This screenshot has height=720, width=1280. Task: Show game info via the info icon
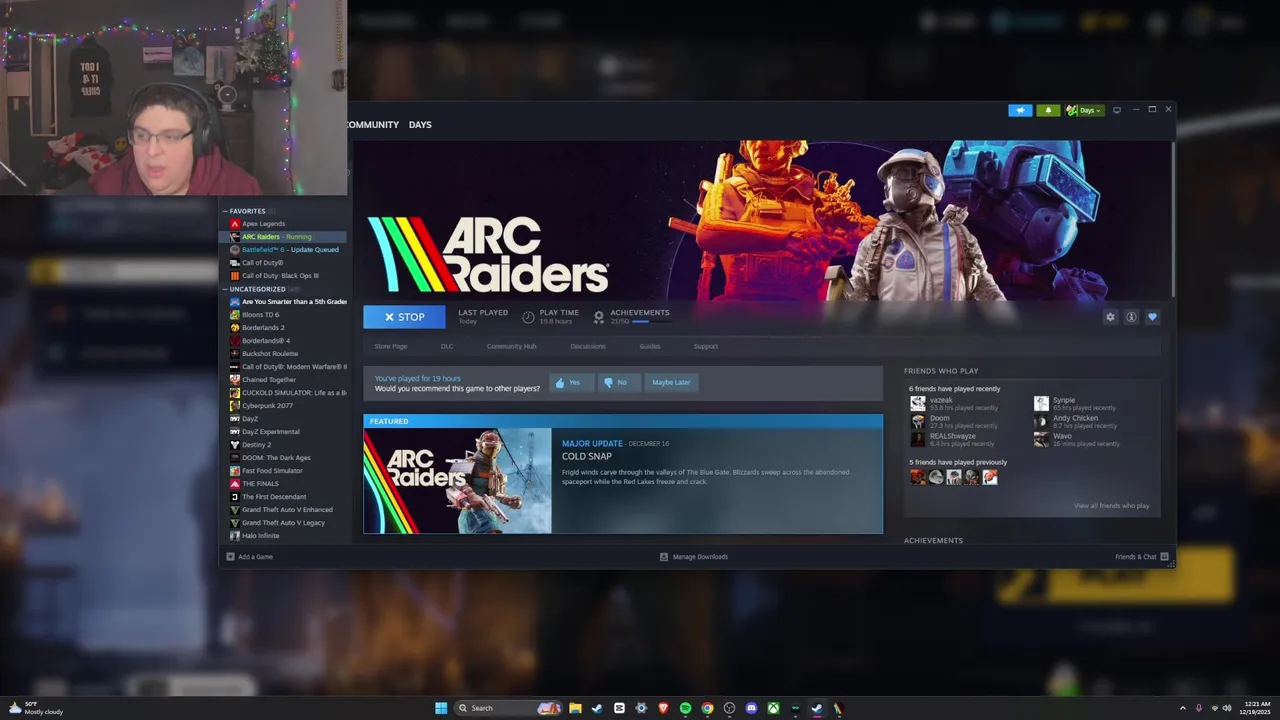click(x=1131, y=317)
